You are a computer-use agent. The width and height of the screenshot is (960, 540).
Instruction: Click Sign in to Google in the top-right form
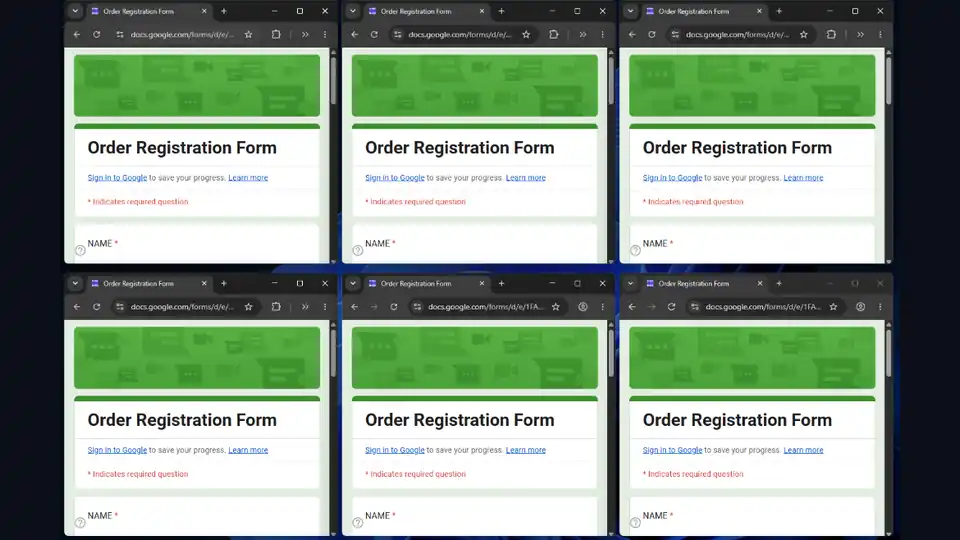tap(672, 178)
